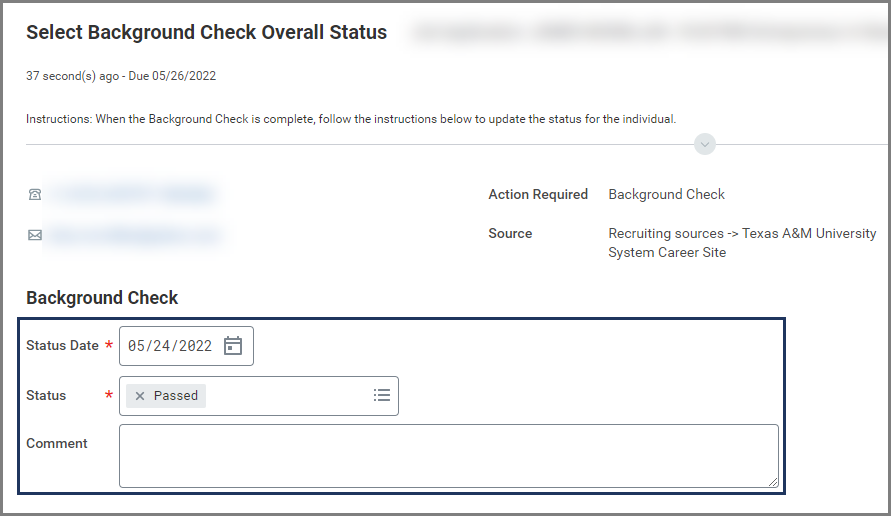Viewport: 891px width, 516px height.
Task: Click the Texas A&M recruiting source text
Action: pyautogui.click(x=741, y=243)
